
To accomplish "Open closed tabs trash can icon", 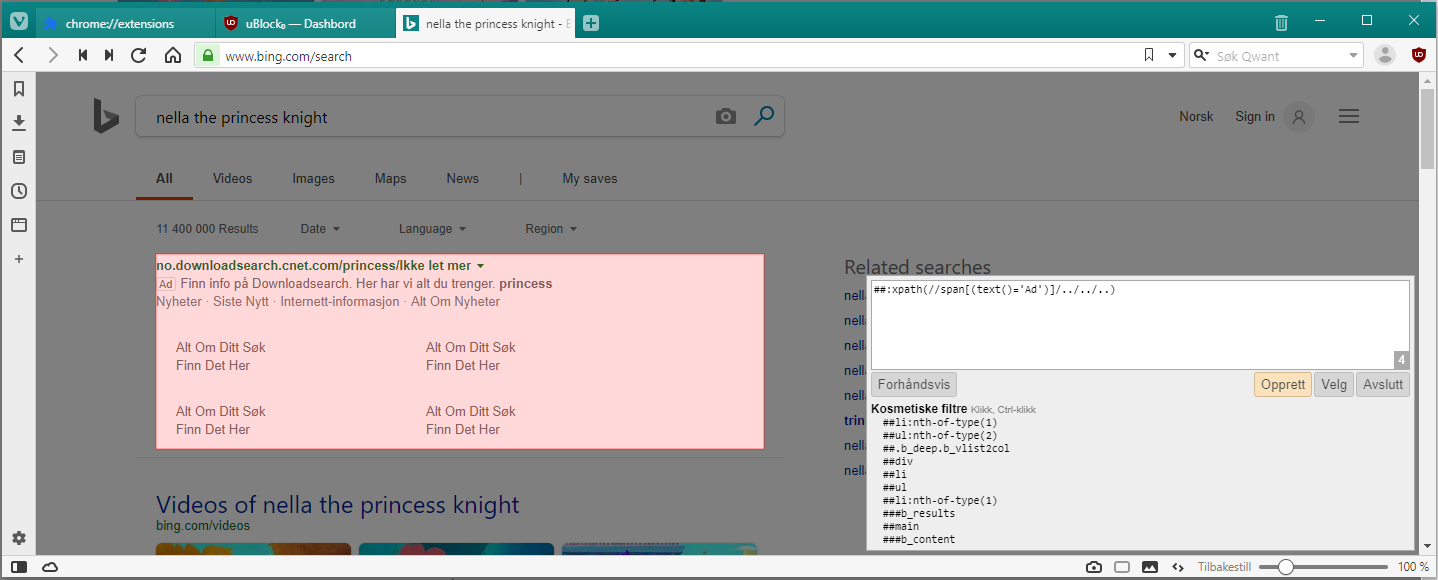I will click(x=1281, y=22).
